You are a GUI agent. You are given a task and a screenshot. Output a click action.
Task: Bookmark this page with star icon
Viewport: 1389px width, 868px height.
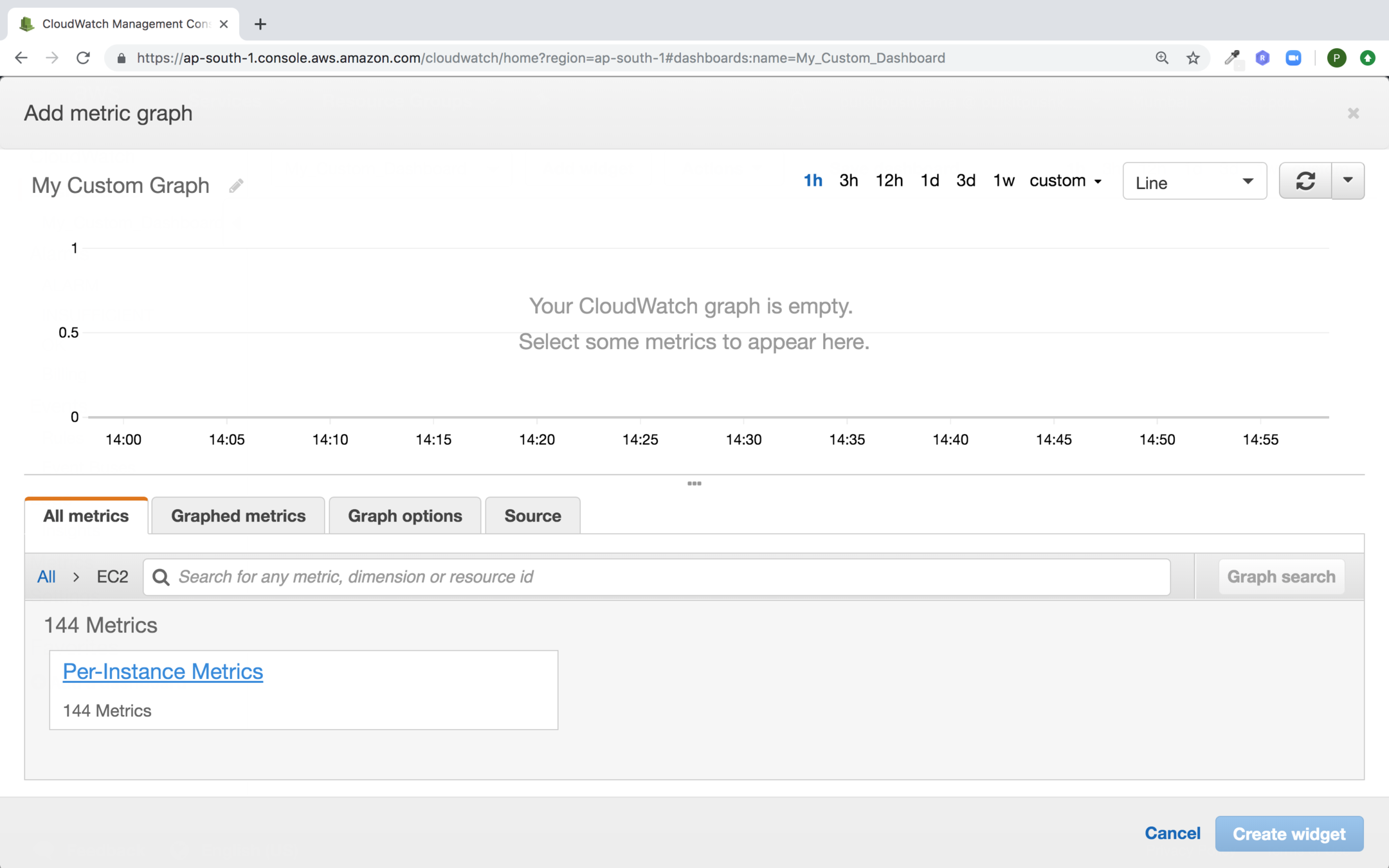1193,58
